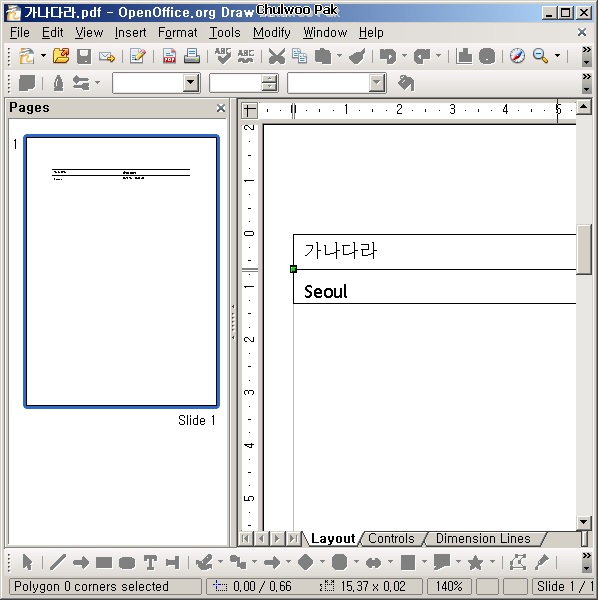Open the Insert menu
The height and width of the screenshot is (600, 598).
[x=130, y=33]
